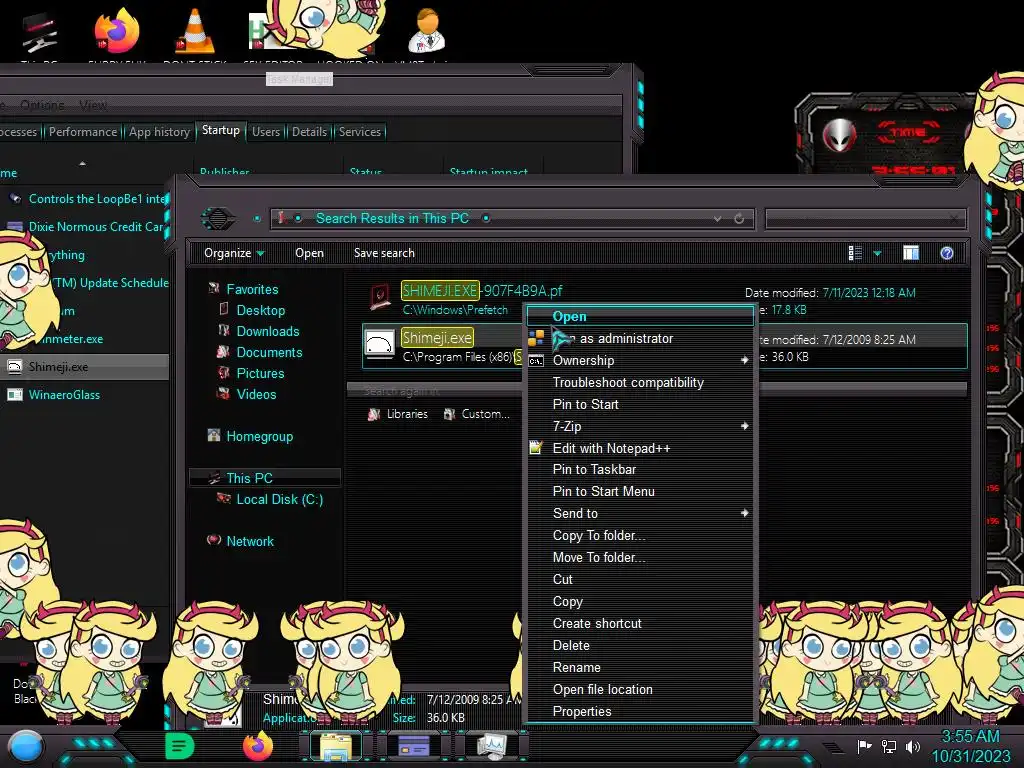Open Downloads in the navigation pane
The height and width of the screenshot is (768, 1024).
click(268, 331)
